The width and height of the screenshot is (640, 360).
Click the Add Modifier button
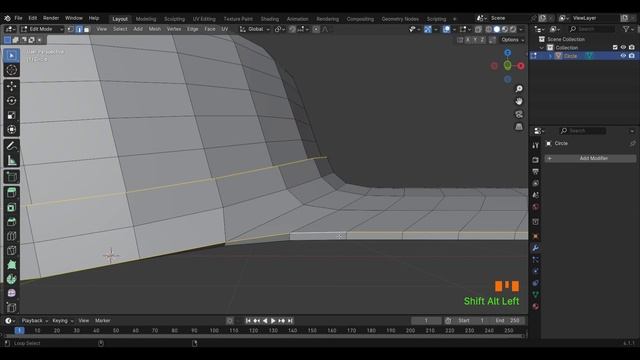click(x=590, y=158)
